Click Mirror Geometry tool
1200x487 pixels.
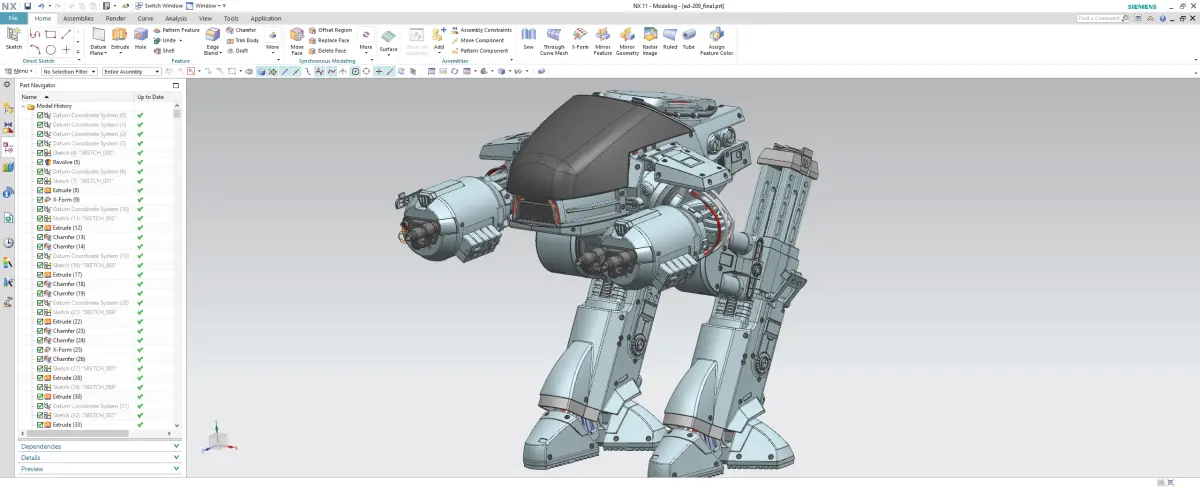pyautogui.click(x=627, y=40)
